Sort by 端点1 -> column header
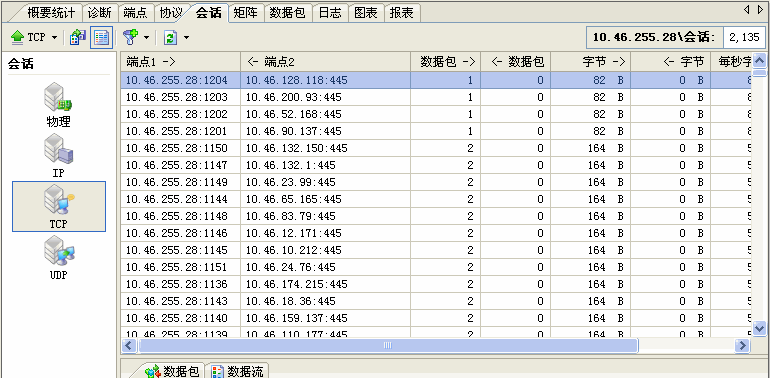 pos(181,61)
